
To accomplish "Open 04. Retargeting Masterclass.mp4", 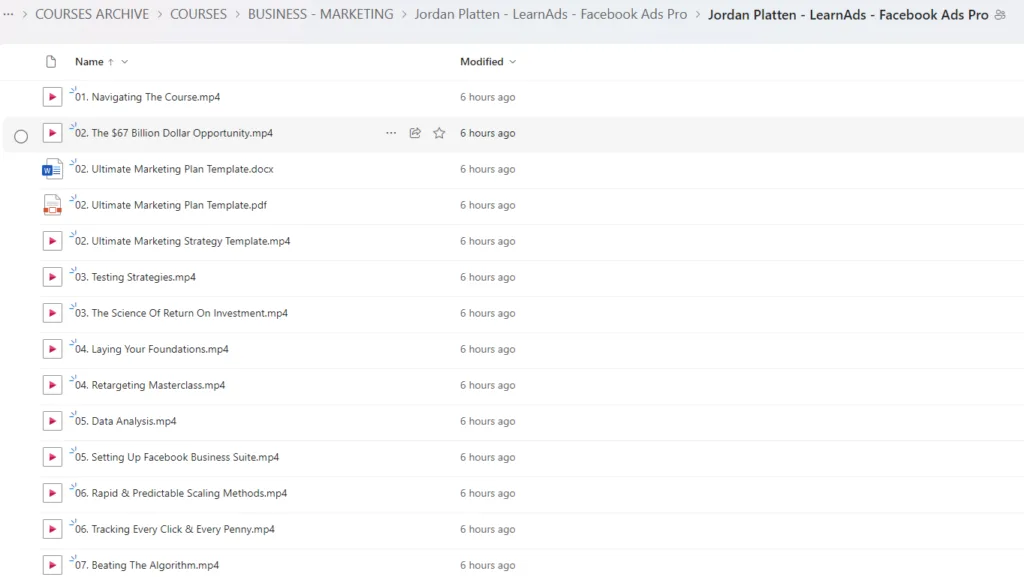I will pyautogui.click(x=151, y=385).
